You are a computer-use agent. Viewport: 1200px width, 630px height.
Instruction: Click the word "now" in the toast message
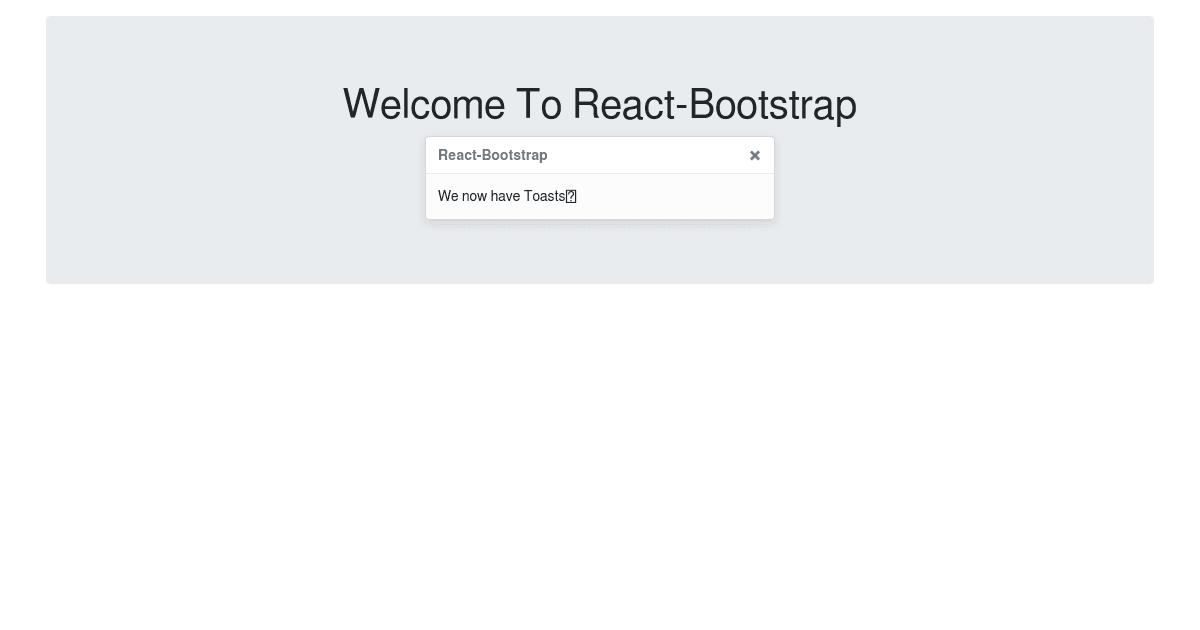click(474, 196)
